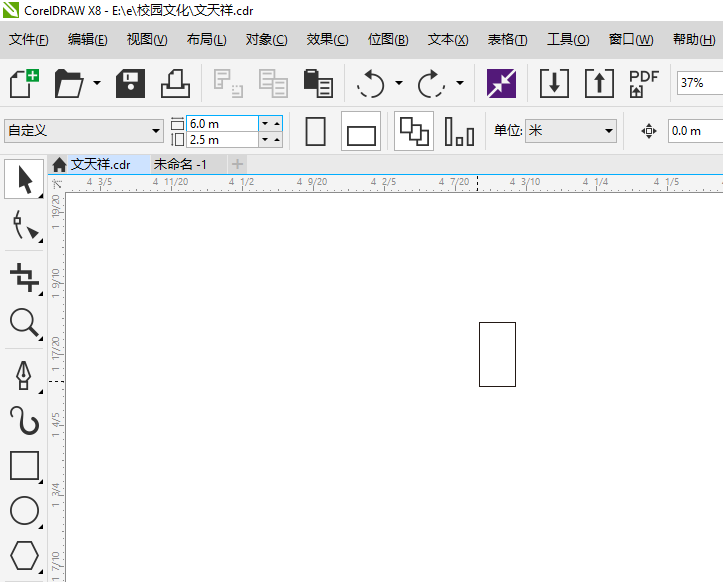Select the Crop tool
Image resolution: width=723 pixels, height=582 pixels.
pyautogui.click(x=24, y=278)
